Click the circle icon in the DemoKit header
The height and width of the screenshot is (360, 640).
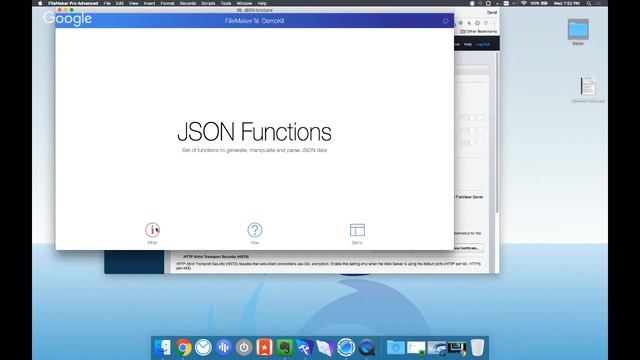[445, 21]
